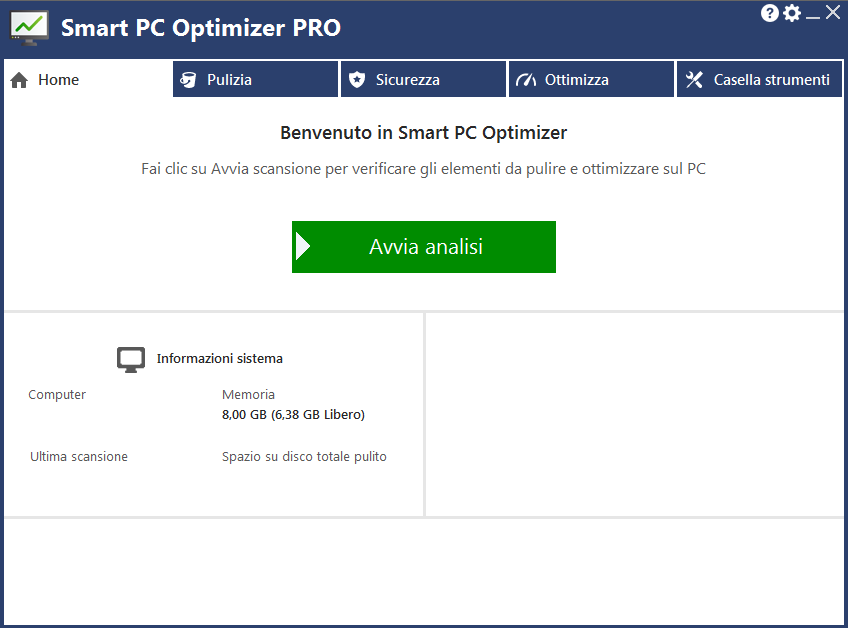
Task: Click the Fai clic su Avvia scansione instruction text
Action: 423,169
